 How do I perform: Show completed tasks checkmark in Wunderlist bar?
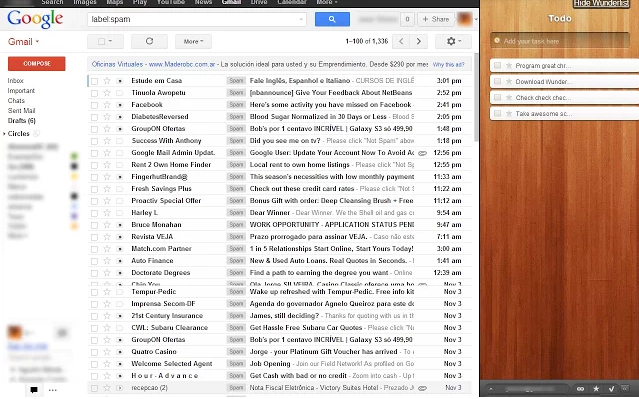click(x=611, y=389)
